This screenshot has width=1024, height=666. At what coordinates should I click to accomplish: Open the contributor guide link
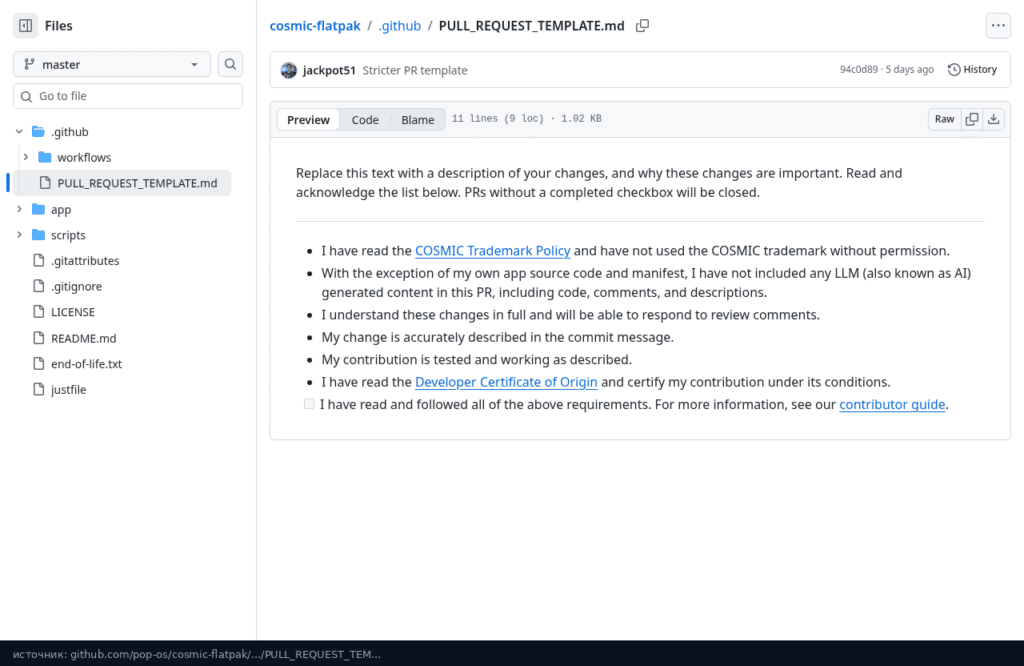pyautogui.click(x=892, y=404)
